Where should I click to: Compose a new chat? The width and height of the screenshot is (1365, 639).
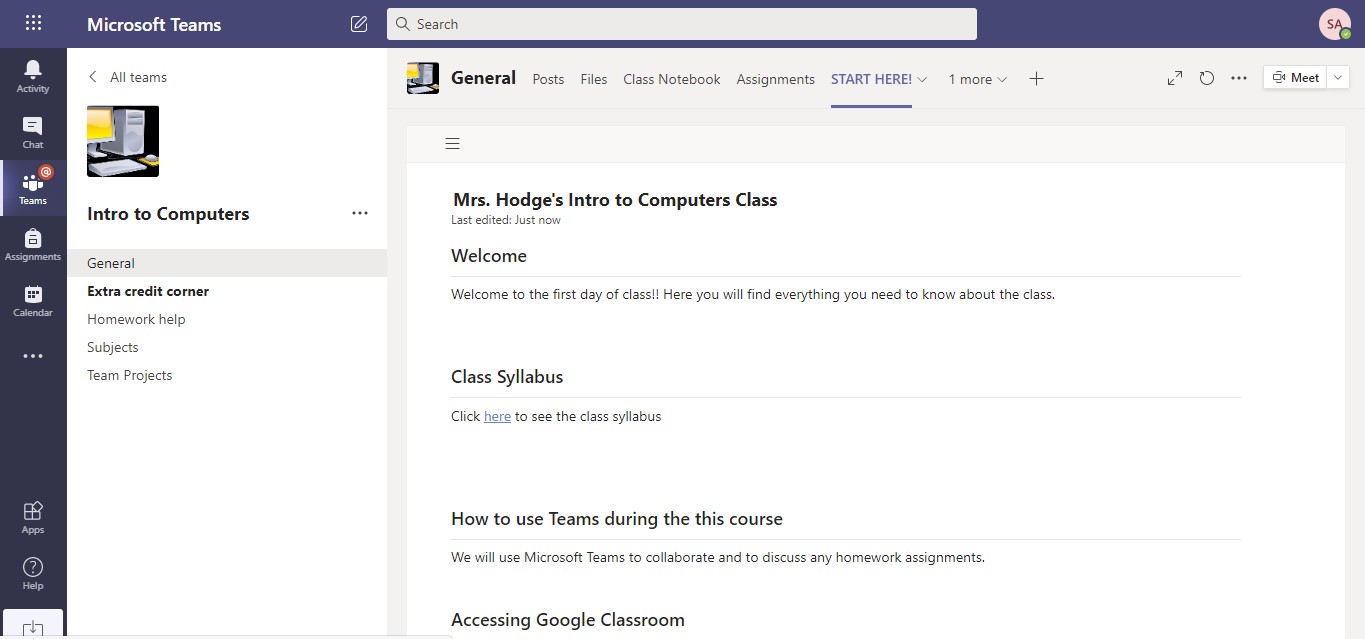[358, 23]
